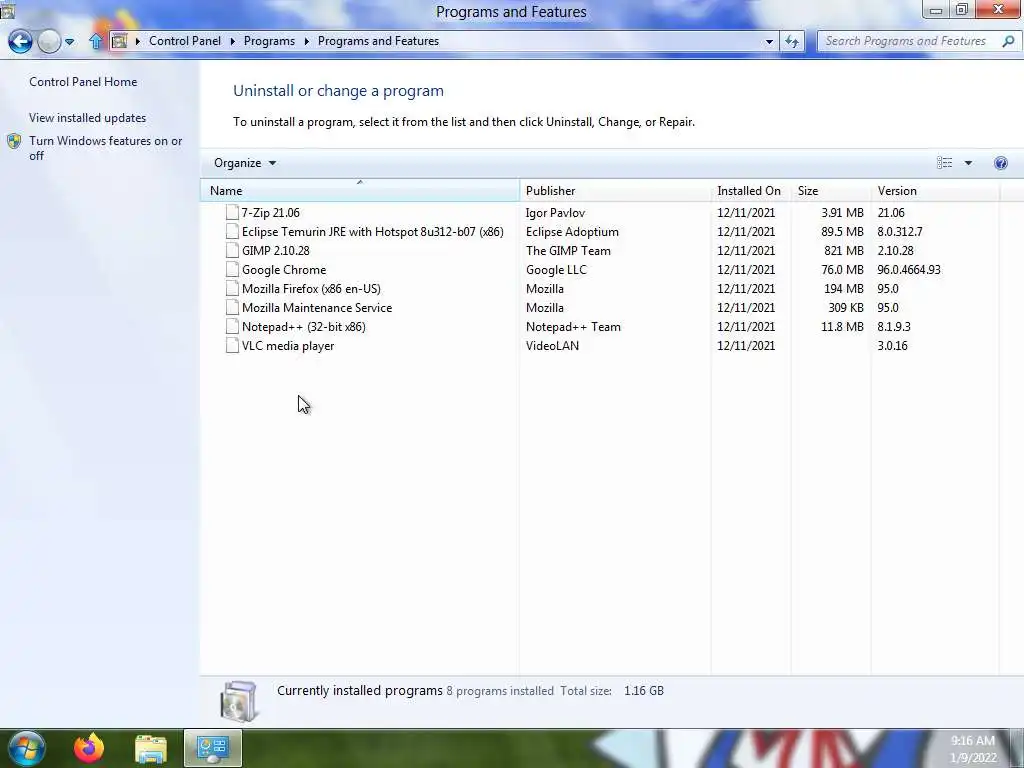The height and width of the screenshot is (768, 1024).
Task: Open Turn Windows features on or off
Action: (x=105, y=148)
